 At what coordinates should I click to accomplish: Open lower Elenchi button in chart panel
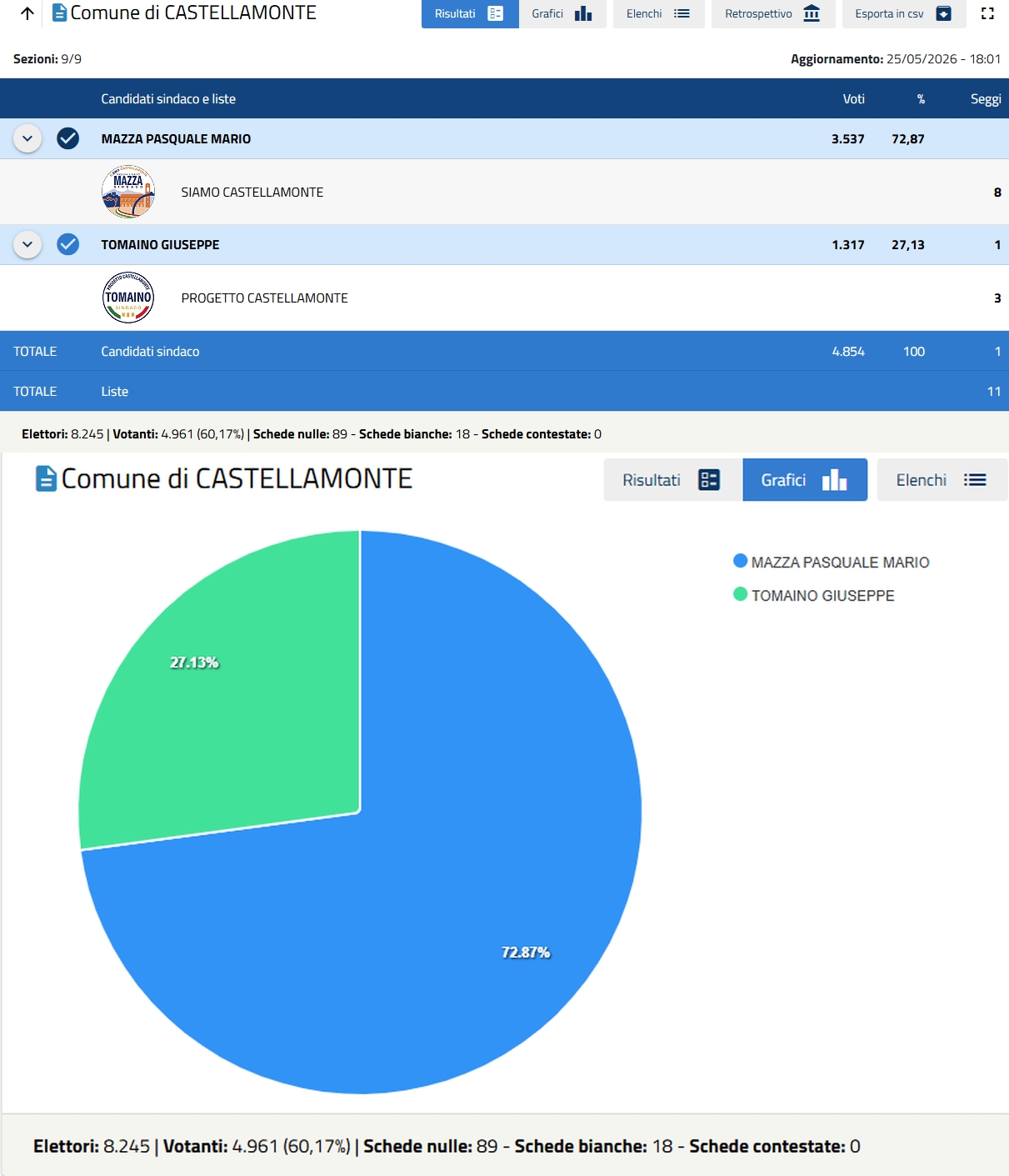(942, 480)
